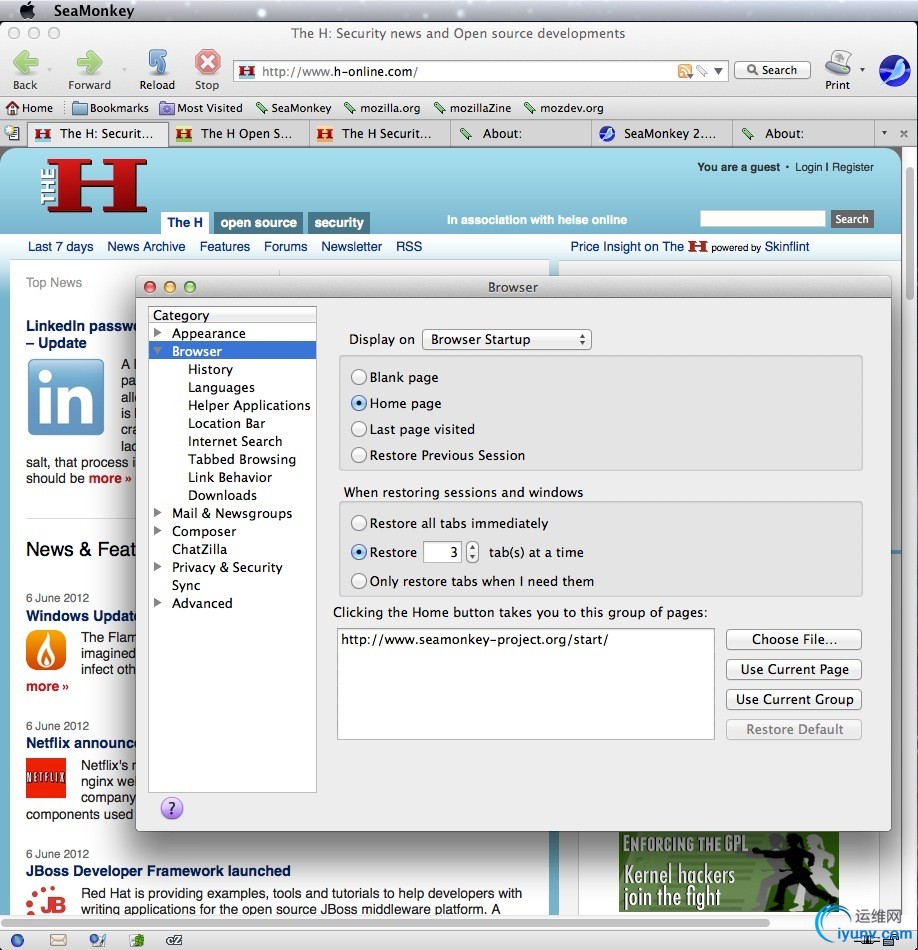Switch to The H Securit... third tab
The height and width of the screenshot is (950, 918).
[x=380, y=133]
